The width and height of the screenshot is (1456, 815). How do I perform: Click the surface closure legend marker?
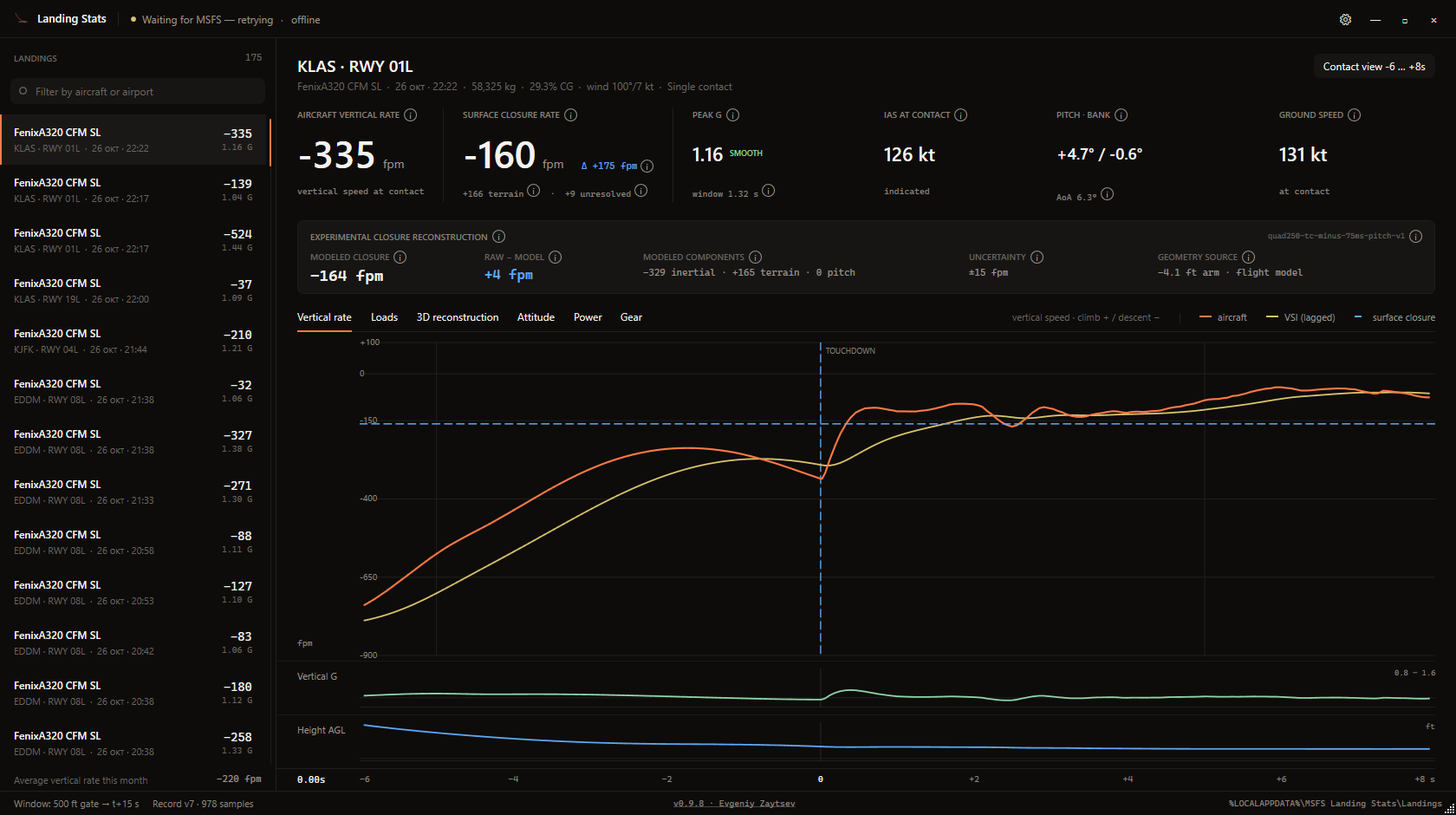[x=1358, y=317]
